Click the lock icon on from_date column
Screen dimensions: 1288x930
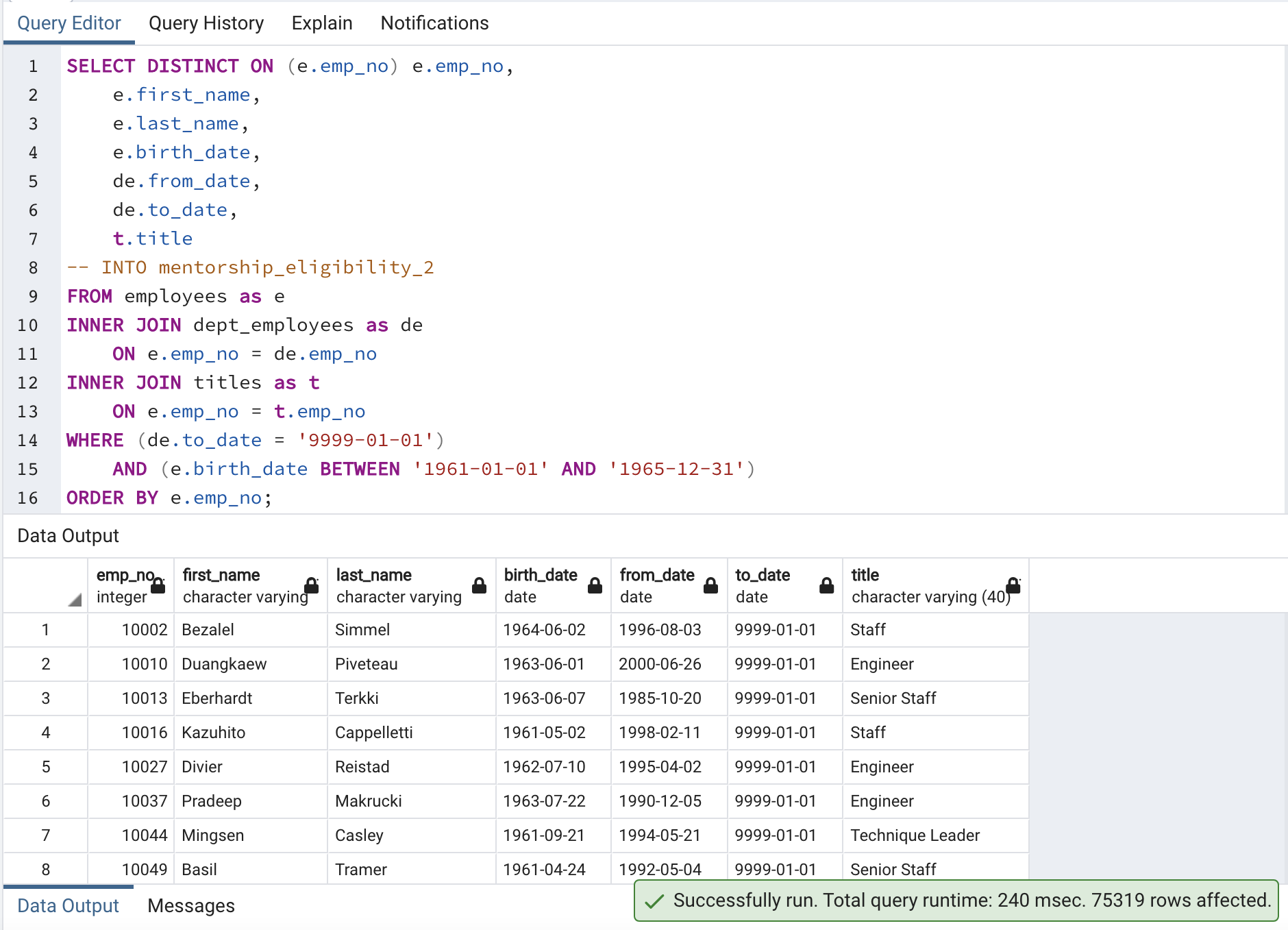(x=710, y=587)
